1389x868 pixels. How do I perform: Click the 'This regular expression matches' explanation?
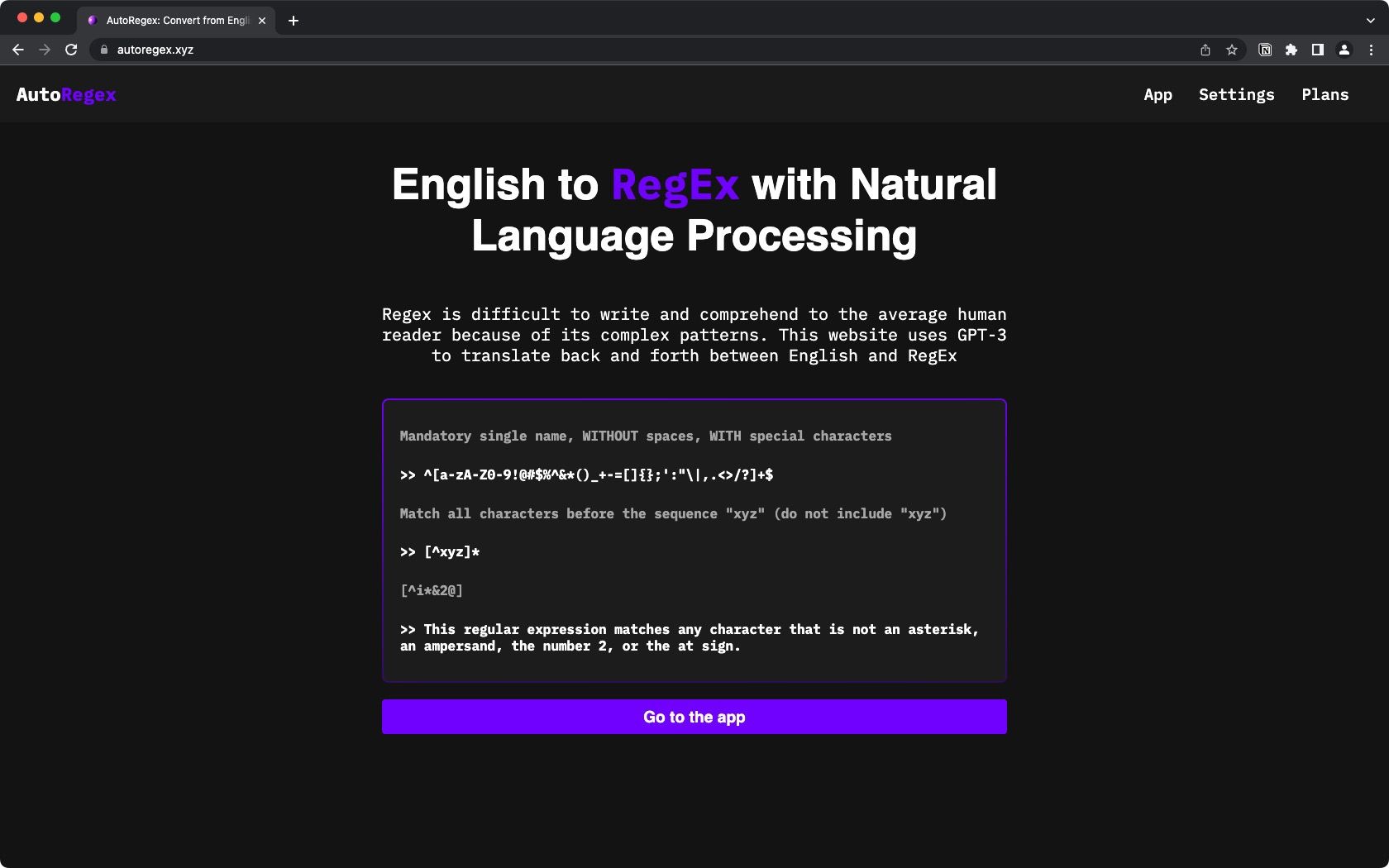tap(690, 637)
